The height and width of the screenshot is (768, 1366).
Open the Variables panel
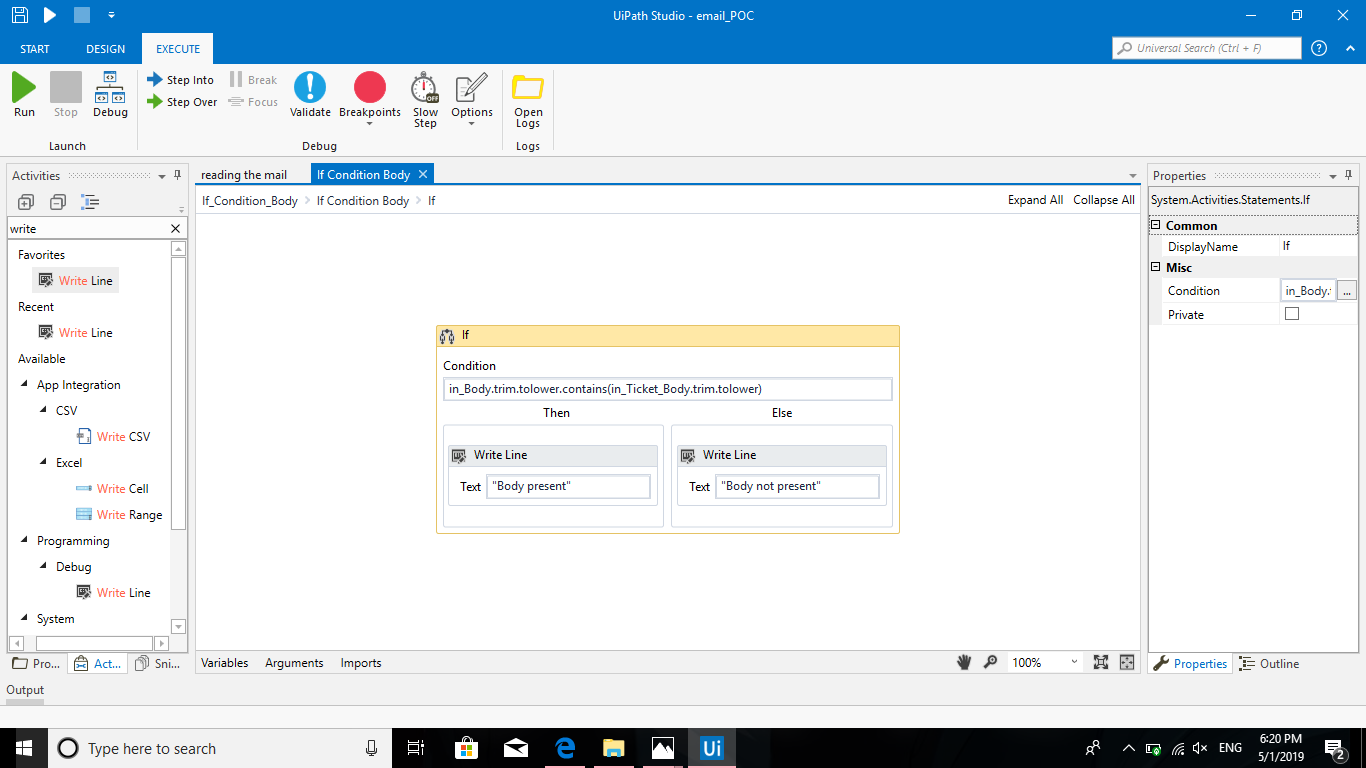click(x=225, y=663)
